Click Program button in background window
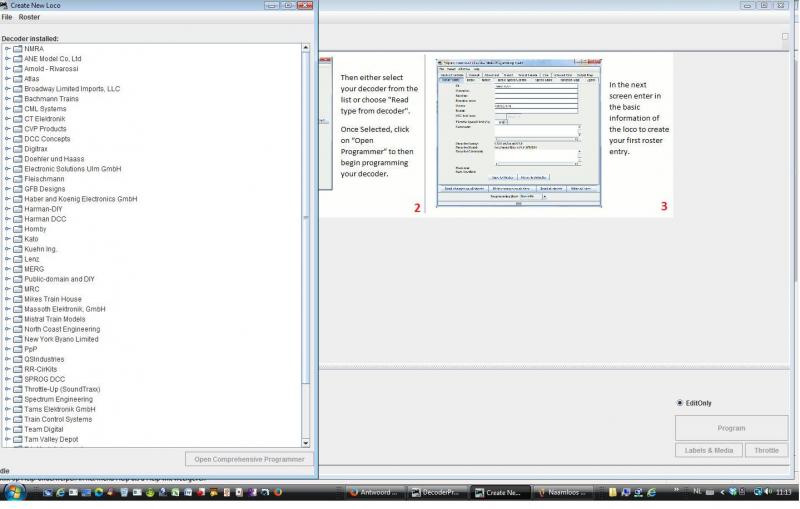The image size is (800, 509). pyautogui.click(x=731, y=428)
